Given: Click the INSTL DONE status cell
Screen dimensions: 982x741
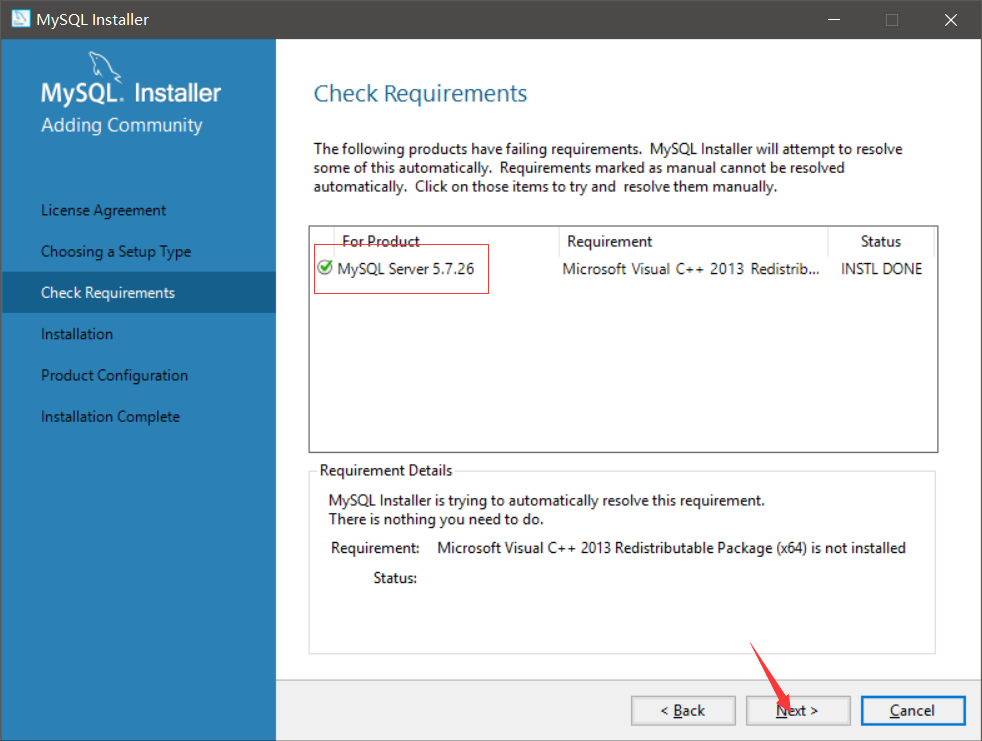Looking at the screenshot, I should tap(881, 269).
